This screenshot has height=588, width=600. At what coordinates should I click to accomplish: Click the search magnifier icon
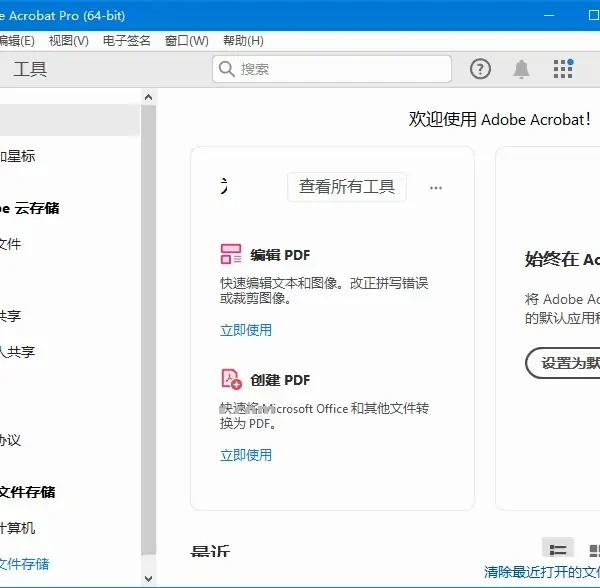pyautogui.click(x=227, y=69)
